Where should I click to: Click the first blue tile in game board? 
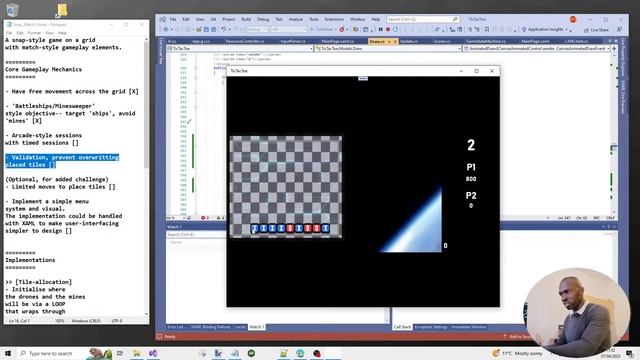point(255,228)
